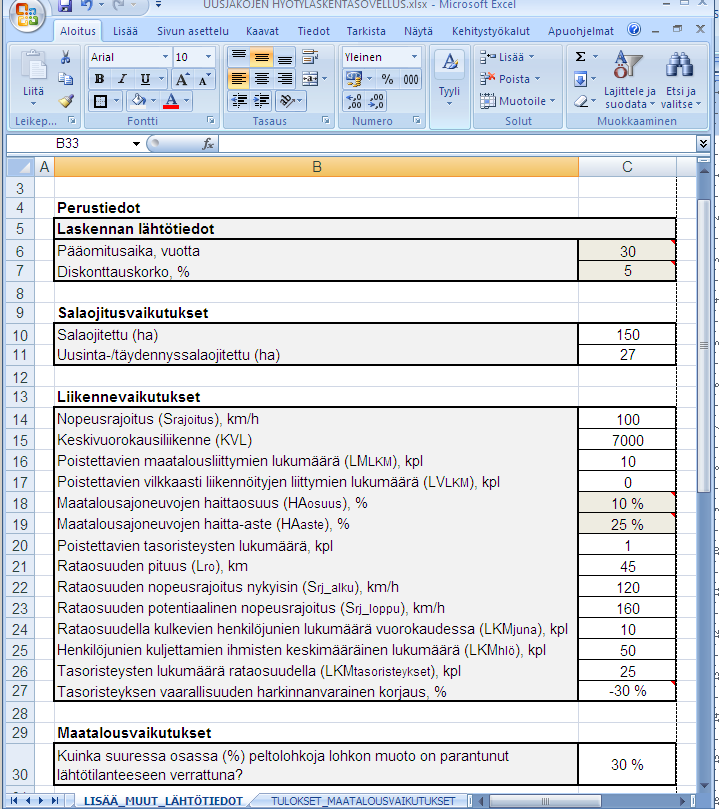Toggle italic formatting
This screenshot has width=719, height=809.
click(122, 79)
